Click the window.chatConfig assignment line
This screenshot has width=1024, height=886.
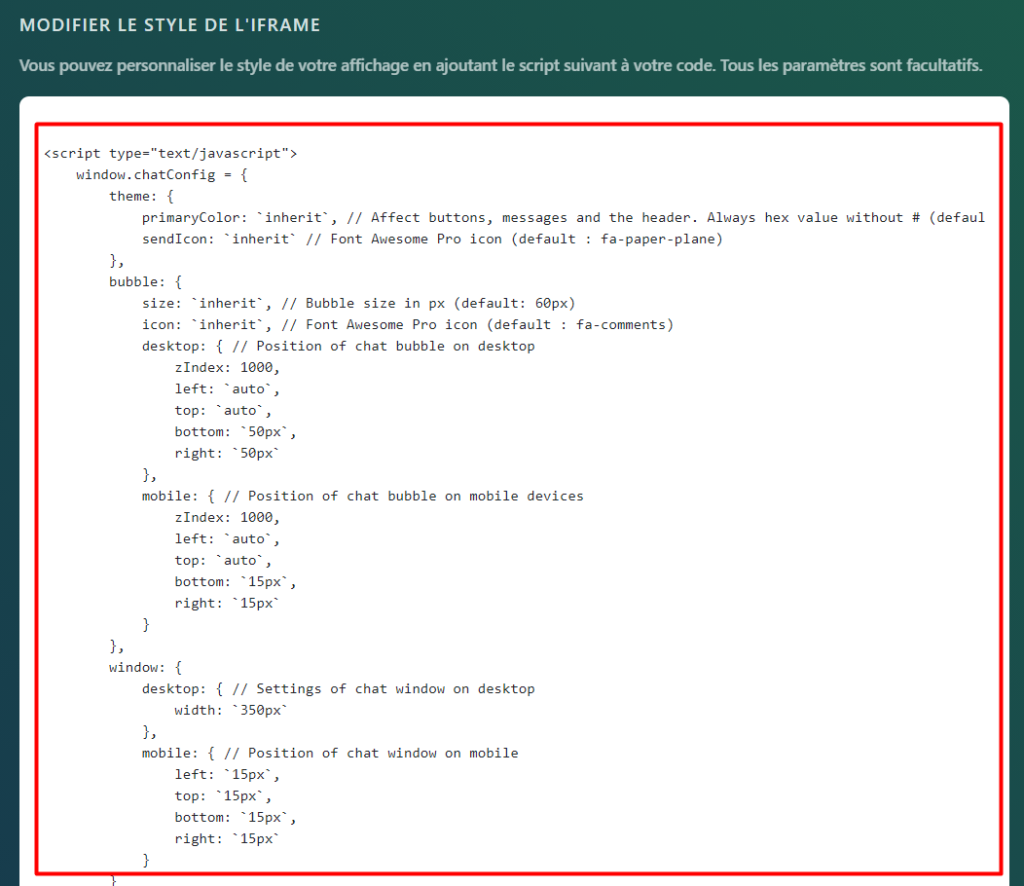(x=162, y=175)
